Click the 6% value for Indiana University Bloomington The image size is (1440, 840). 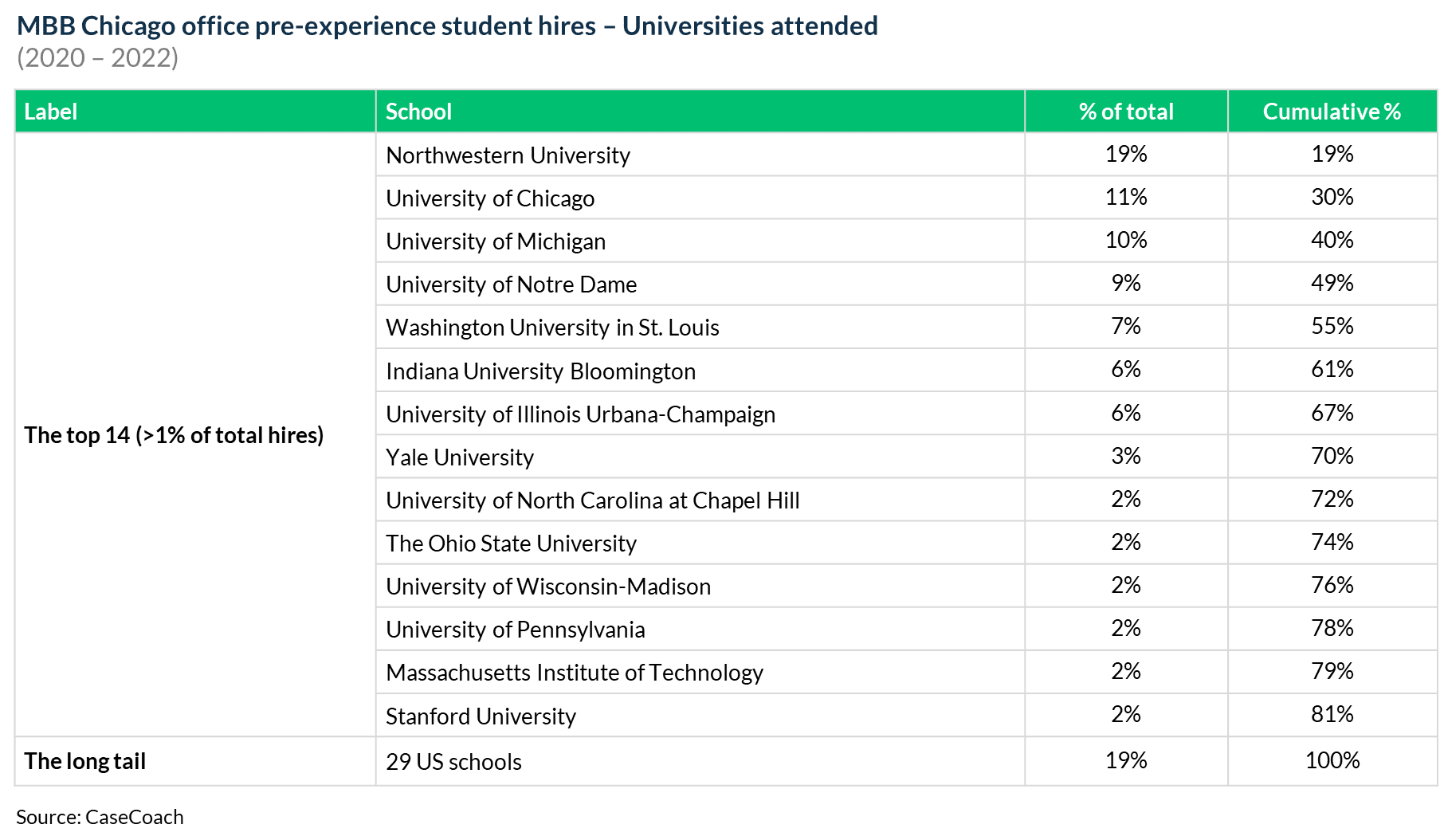(x=1126, y=369)
